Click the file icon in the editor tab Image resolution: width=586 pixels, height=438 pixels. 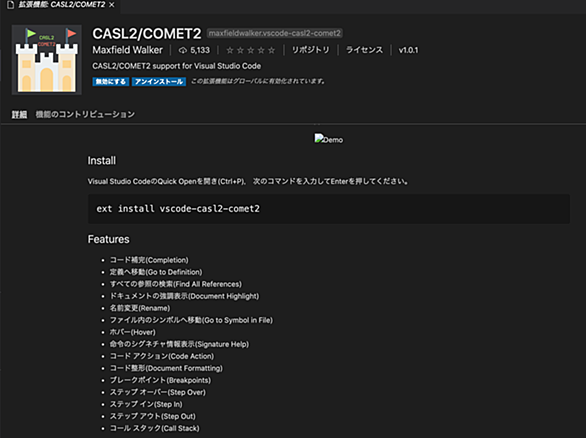click(11, 5)
